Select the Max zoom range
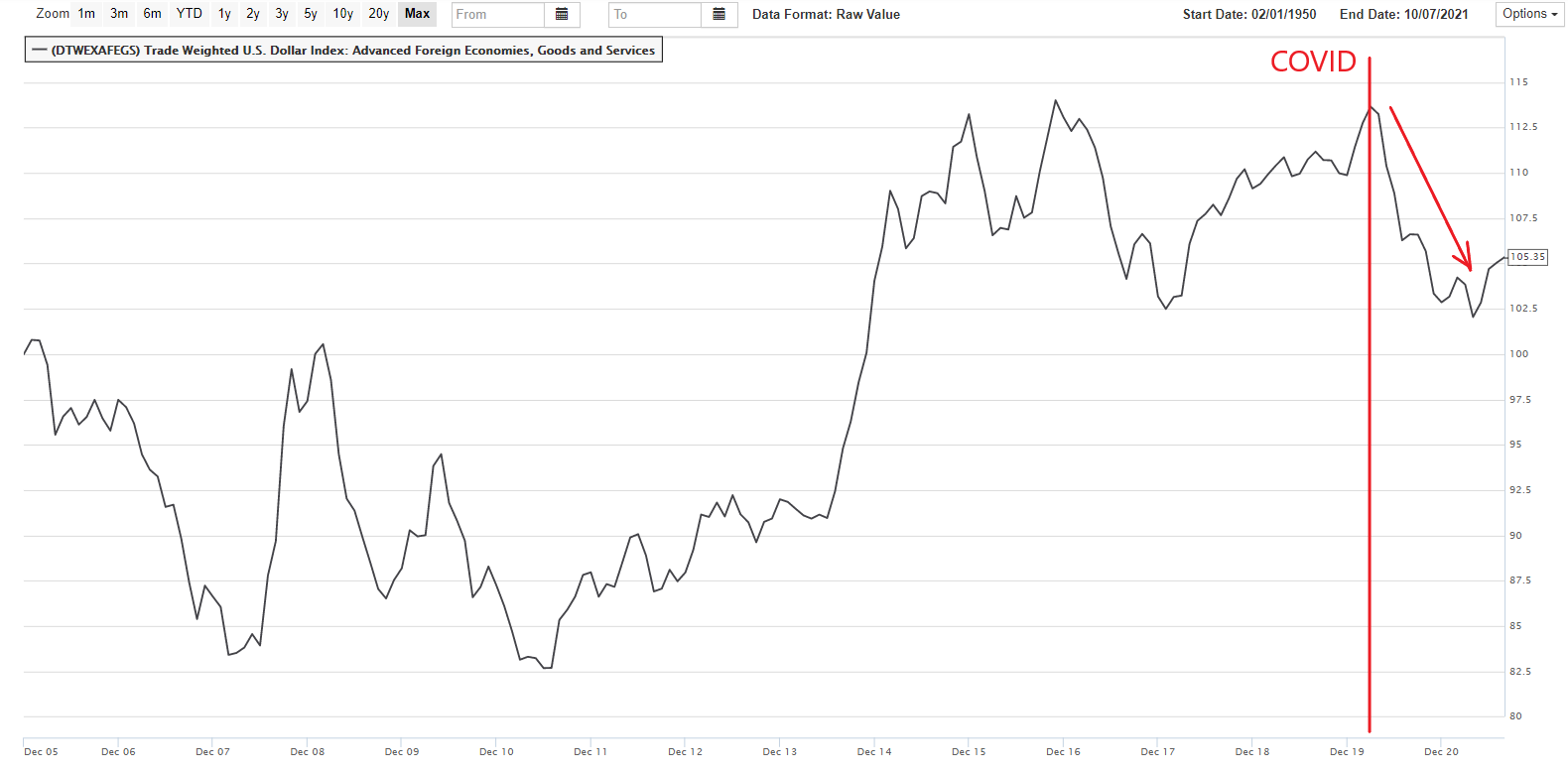Screen dimensions: 1568x774 418,14
